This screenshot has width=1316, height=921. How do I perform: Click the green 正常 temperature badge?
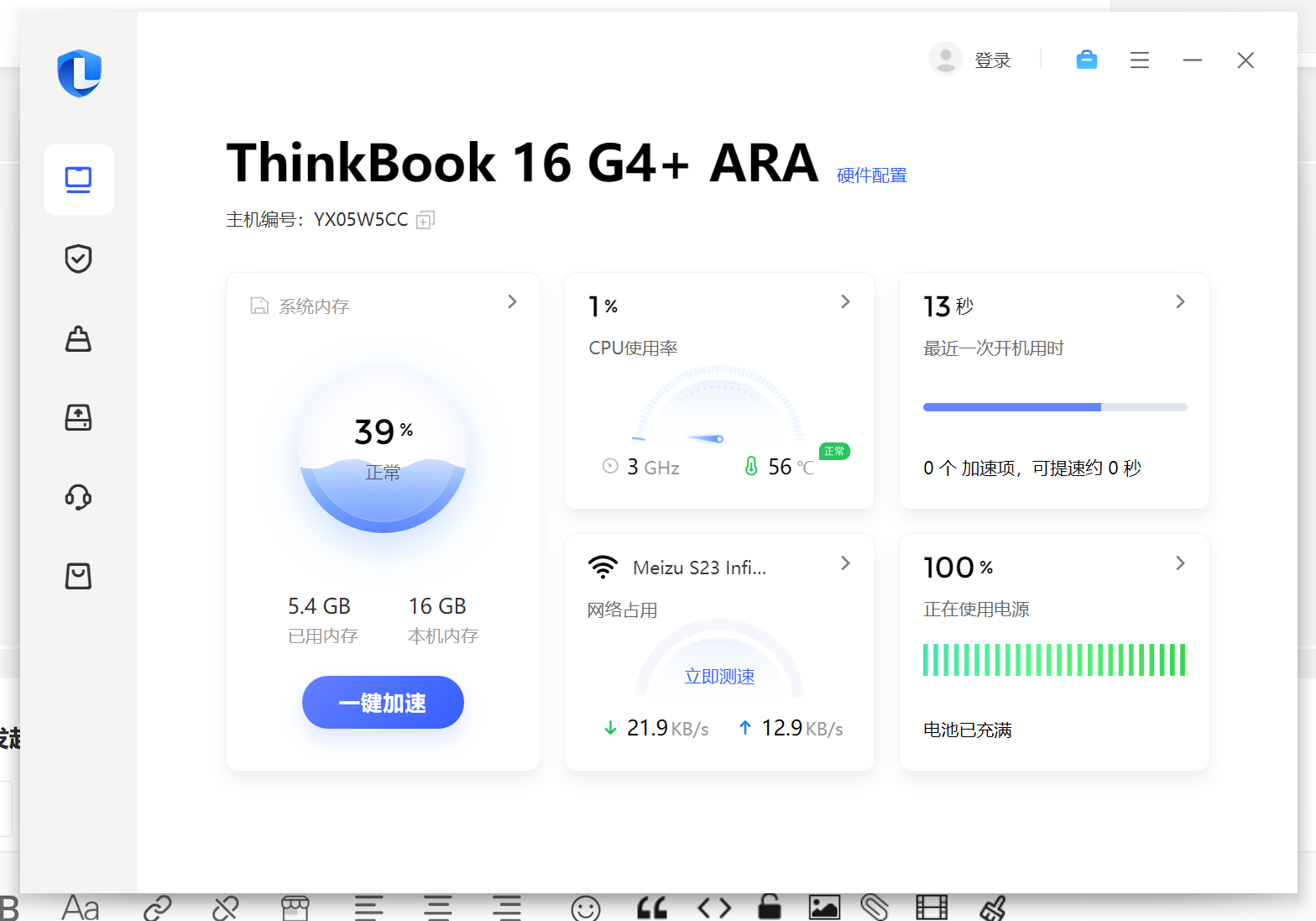click(834, 452)
